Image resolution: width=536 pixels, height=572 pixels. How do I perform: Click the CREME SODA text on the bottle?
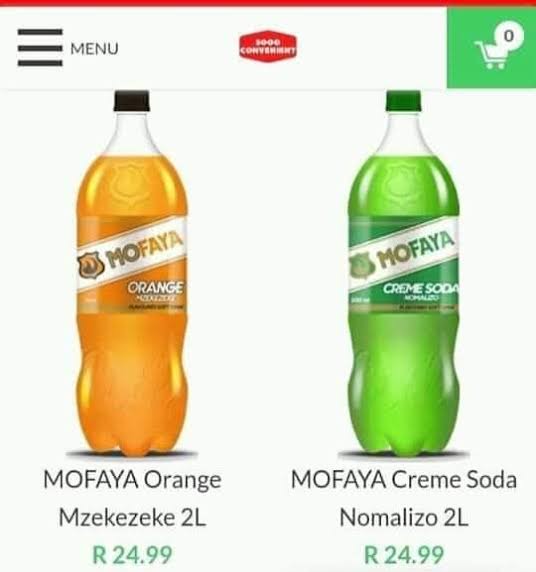click(420, 289)
